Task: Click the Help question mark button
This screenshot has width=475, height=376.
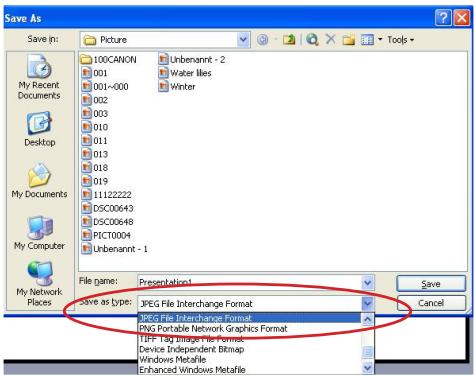Action: click(443, 17)
